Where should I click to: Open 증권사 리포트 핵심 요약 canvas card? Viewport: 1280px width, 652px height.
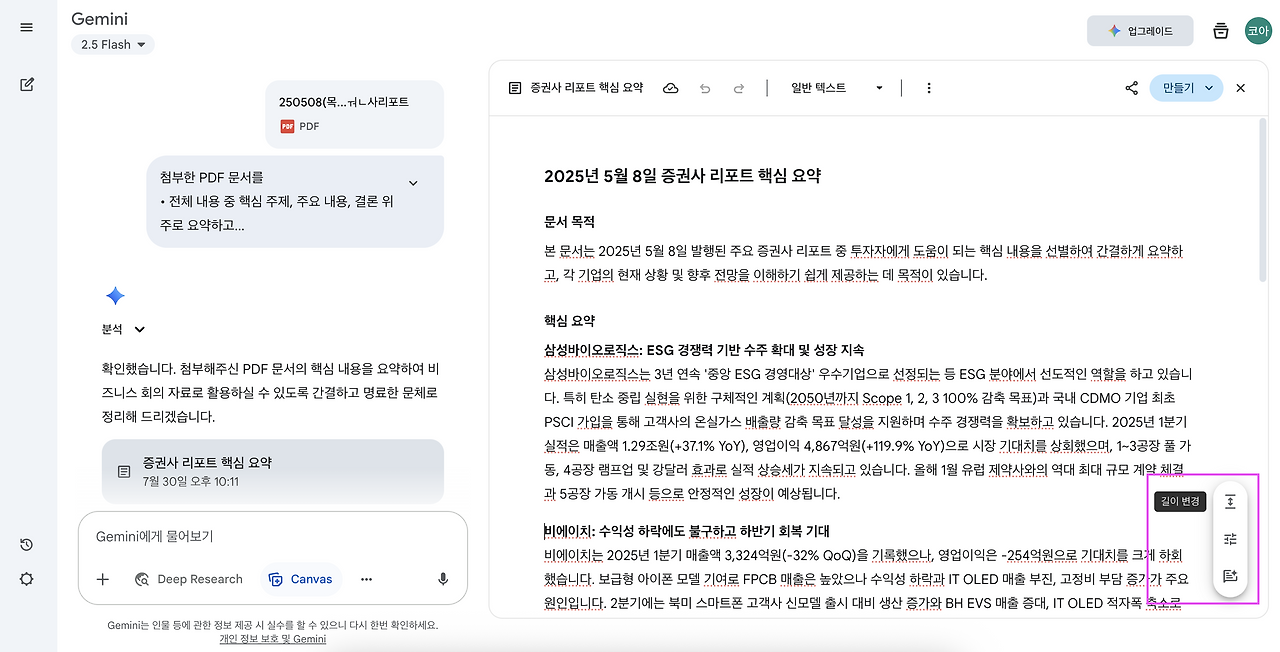tap(272, 471)
